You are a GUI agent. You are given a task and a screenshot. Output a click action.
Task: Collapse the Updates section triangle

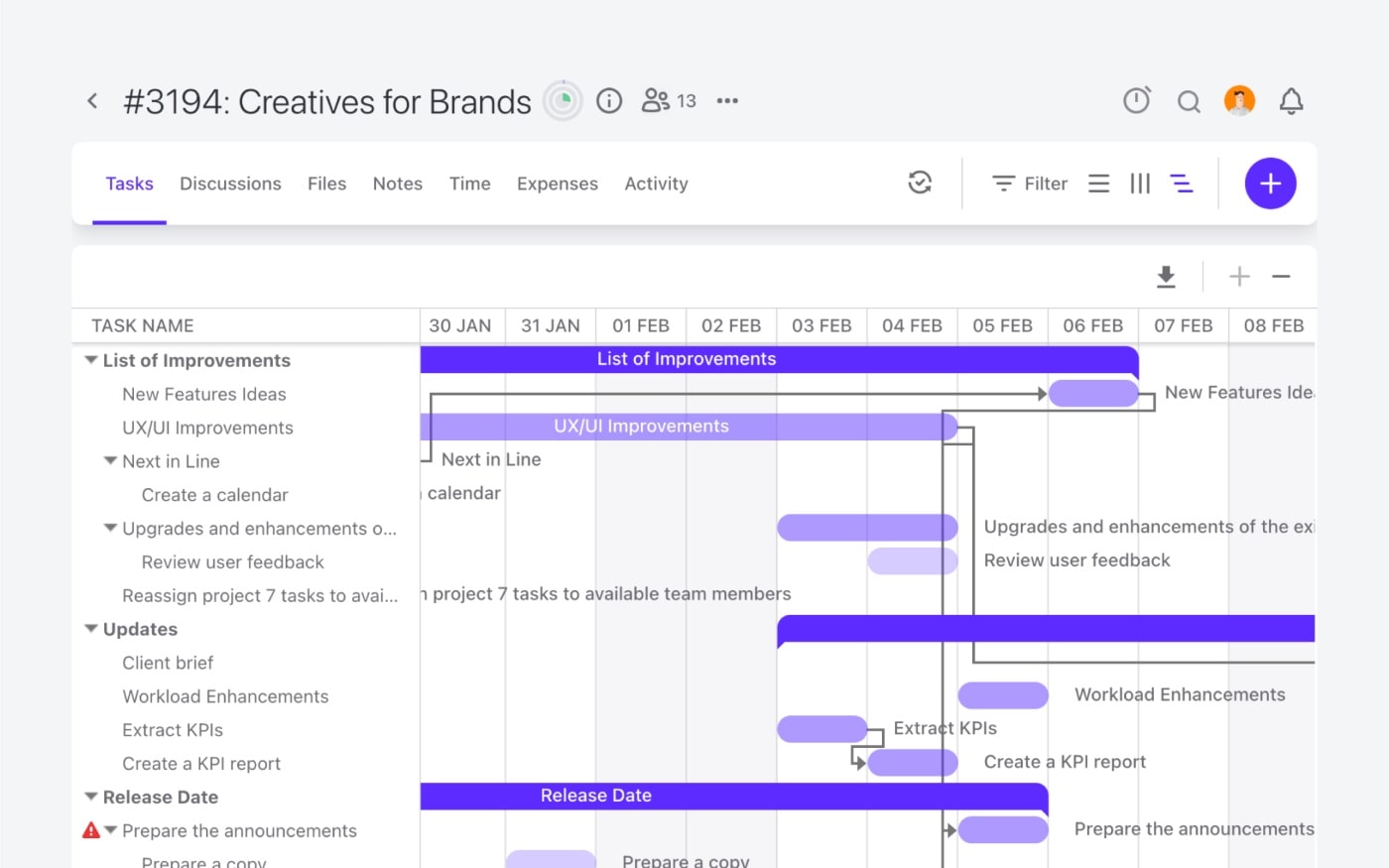pos(90,628)
